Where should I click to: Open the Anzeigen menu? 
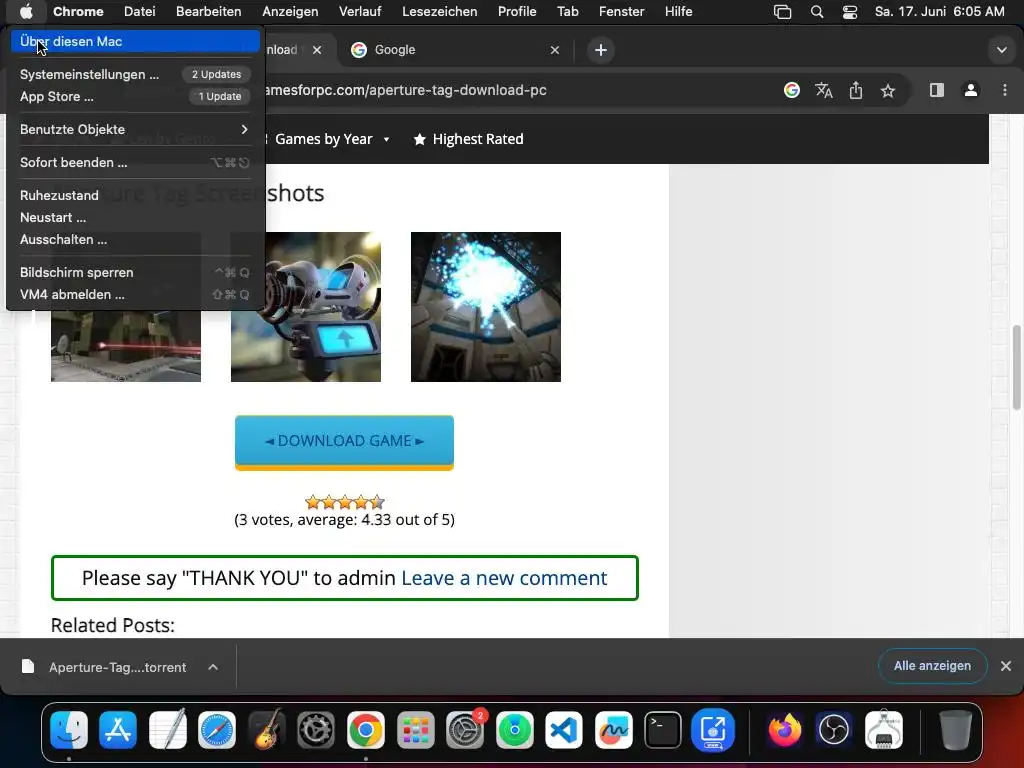pos(290,11)
